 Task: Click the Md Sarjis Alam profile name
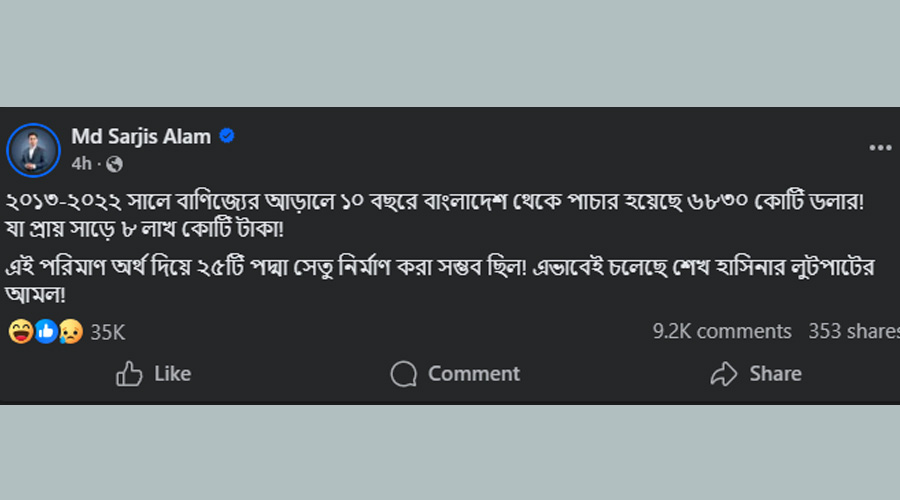pos(141,137)
